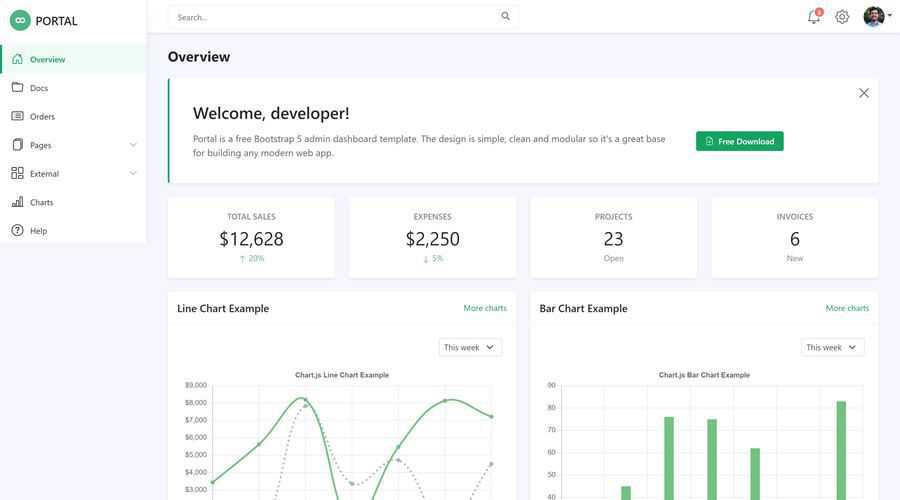Follow Bar Chart 'More charts' link

coord(847,308)
